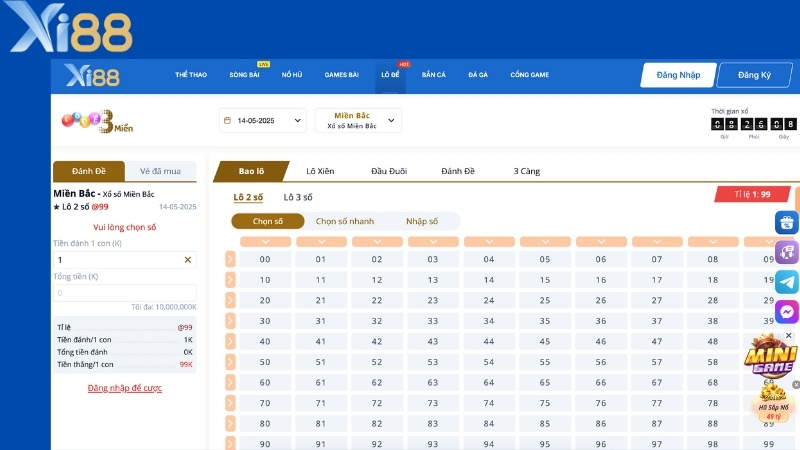Open the Hũ Sập Nổ jackpot icon
The width and height of the screenshot is (800, 450).
773,403
